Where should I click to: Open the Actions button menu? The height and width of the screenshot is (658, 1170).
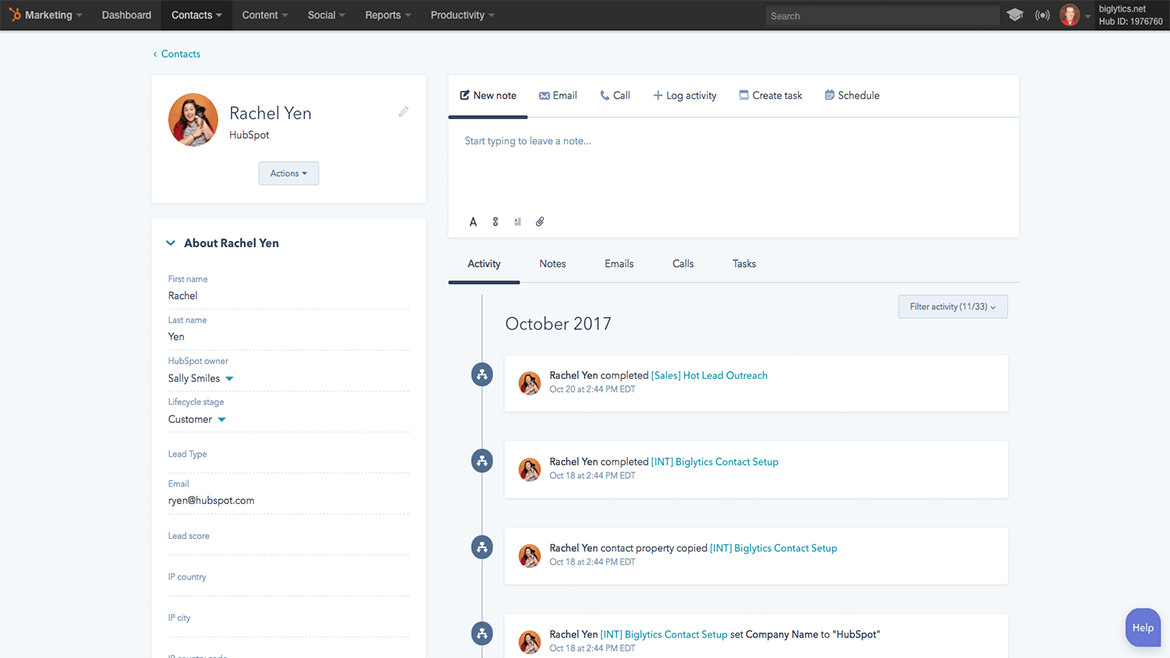tap(288, 173)
